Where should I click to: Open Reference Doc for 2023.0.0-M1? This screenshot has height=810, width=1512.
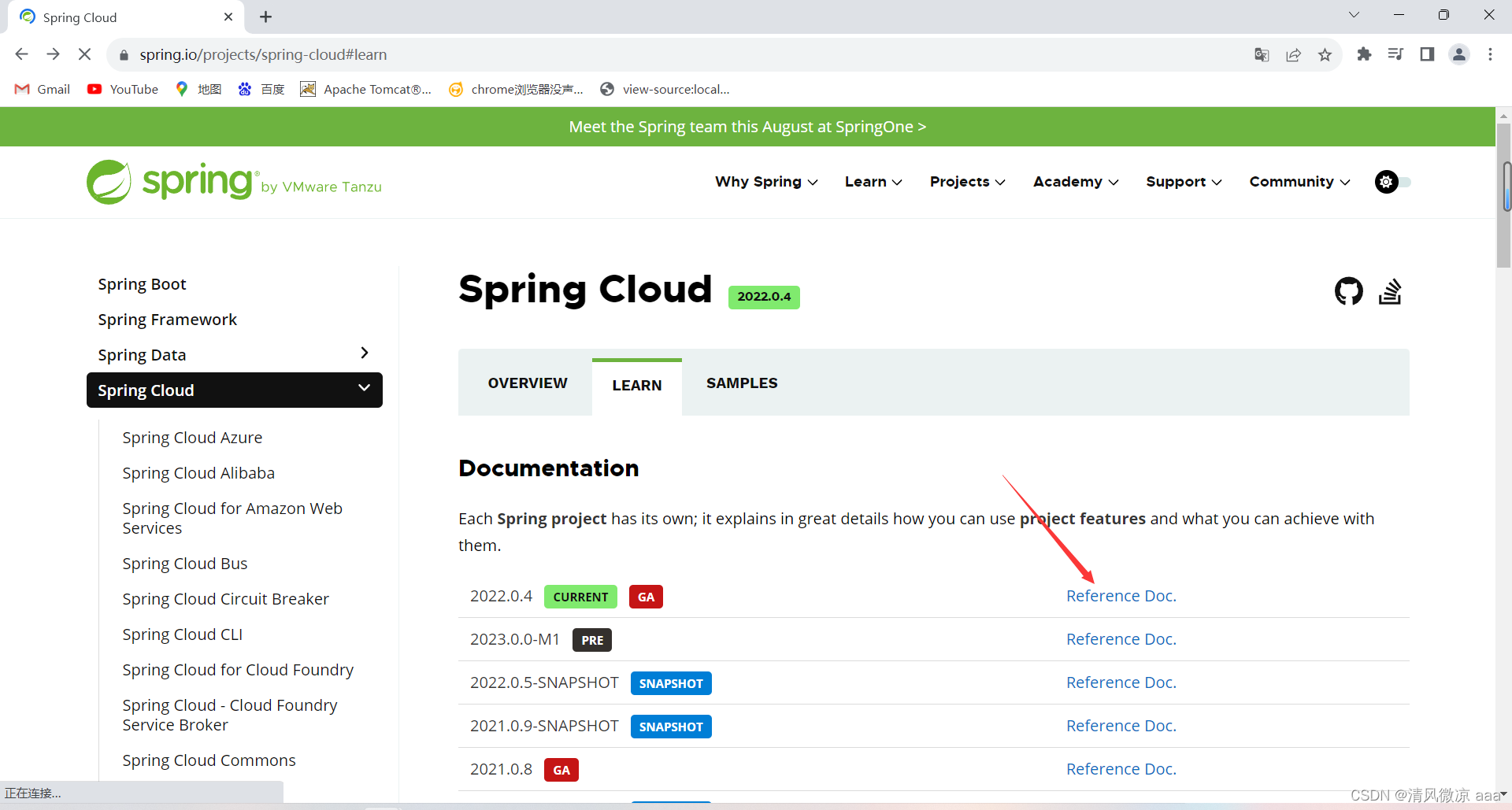point(1121,639)
